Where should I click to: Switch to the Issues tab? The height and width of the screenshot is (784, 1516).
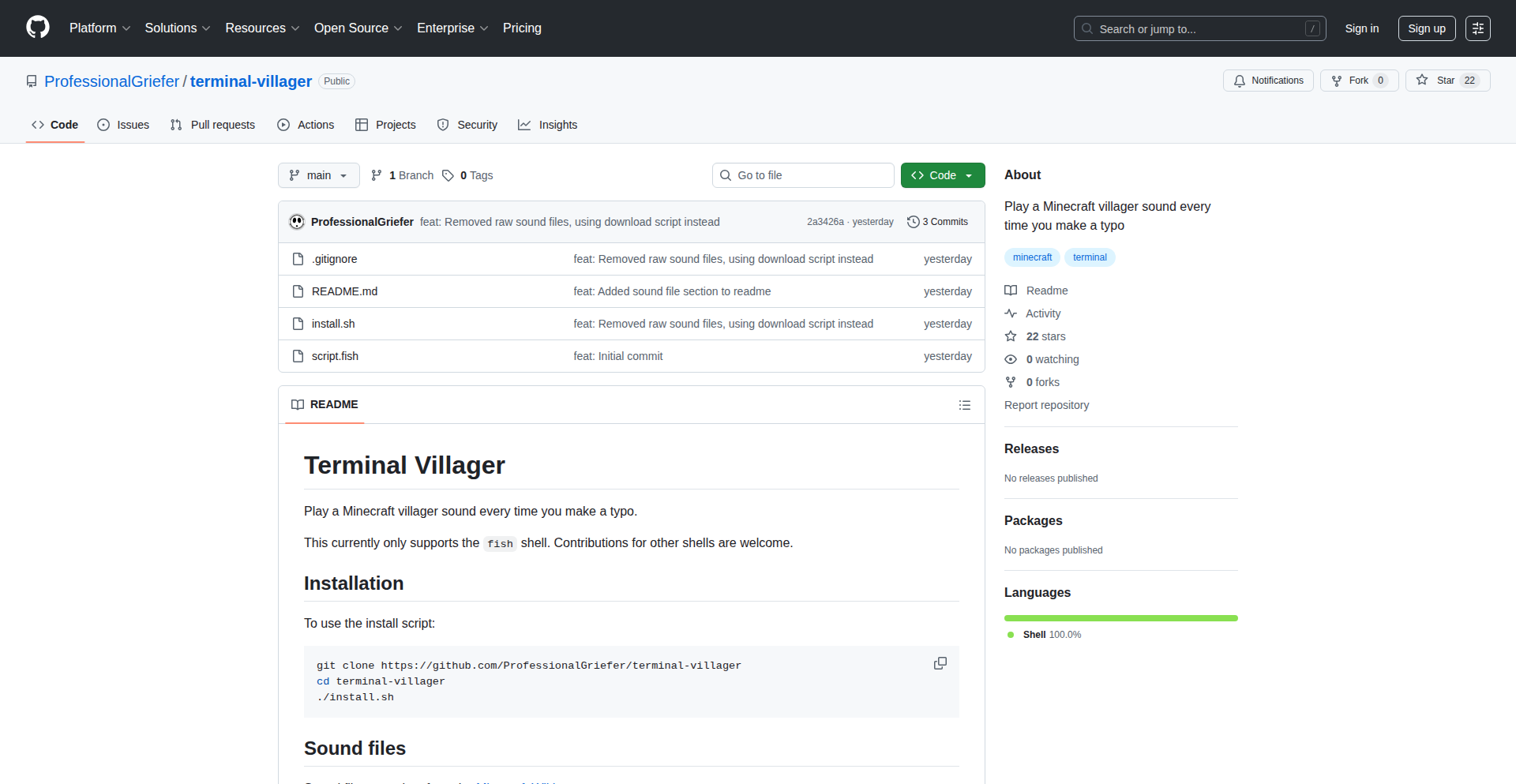pyautogui.click(x=123, y=125)
